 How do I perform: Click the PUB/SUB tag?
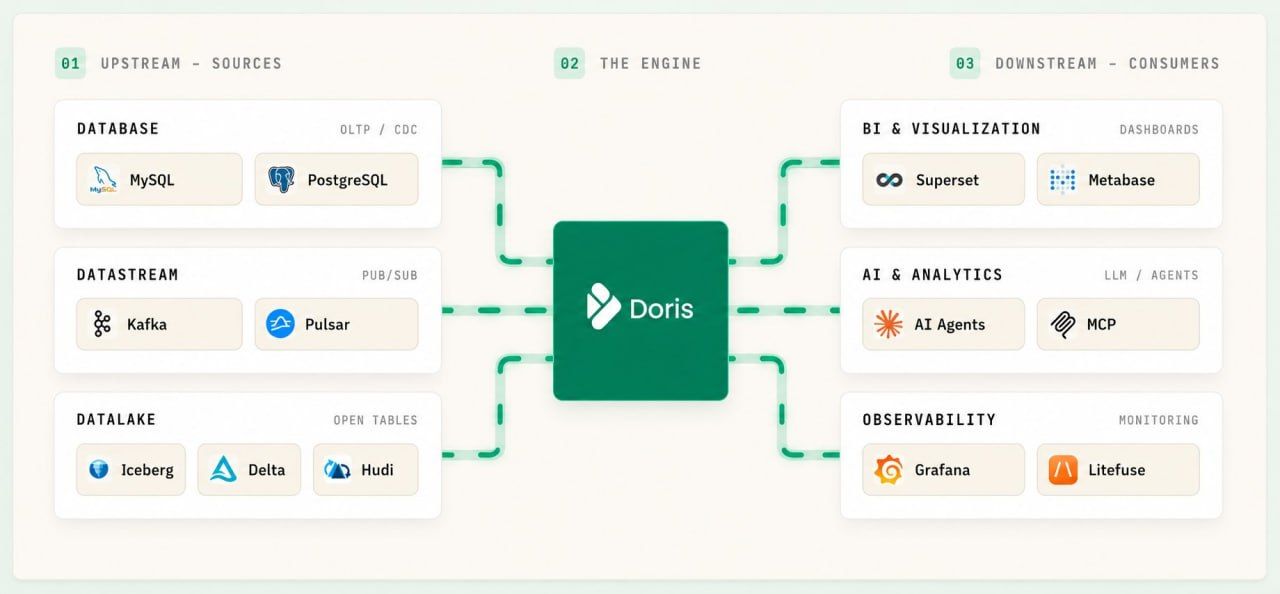tap(390, 275)
